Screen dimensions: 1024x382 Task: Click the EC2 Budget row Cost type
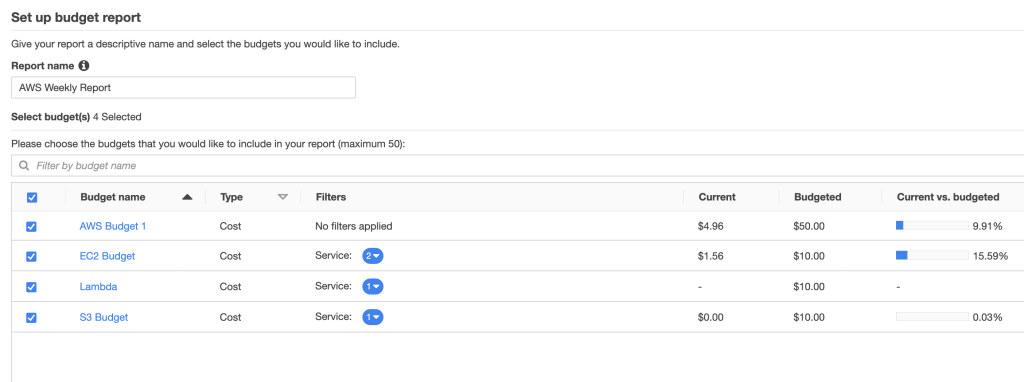point(231,256)
